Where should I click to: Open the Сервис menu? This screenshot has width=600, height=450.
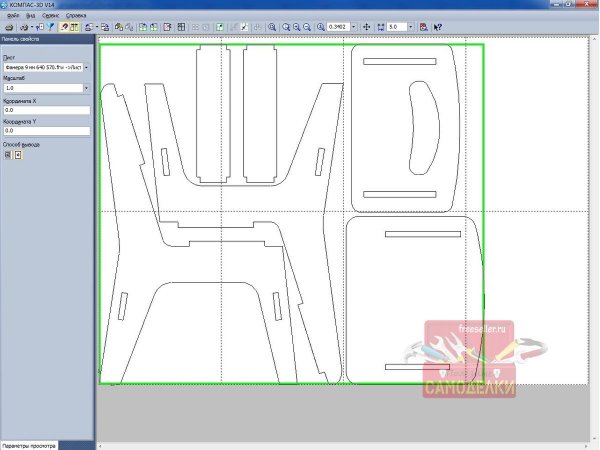point(50,16)
